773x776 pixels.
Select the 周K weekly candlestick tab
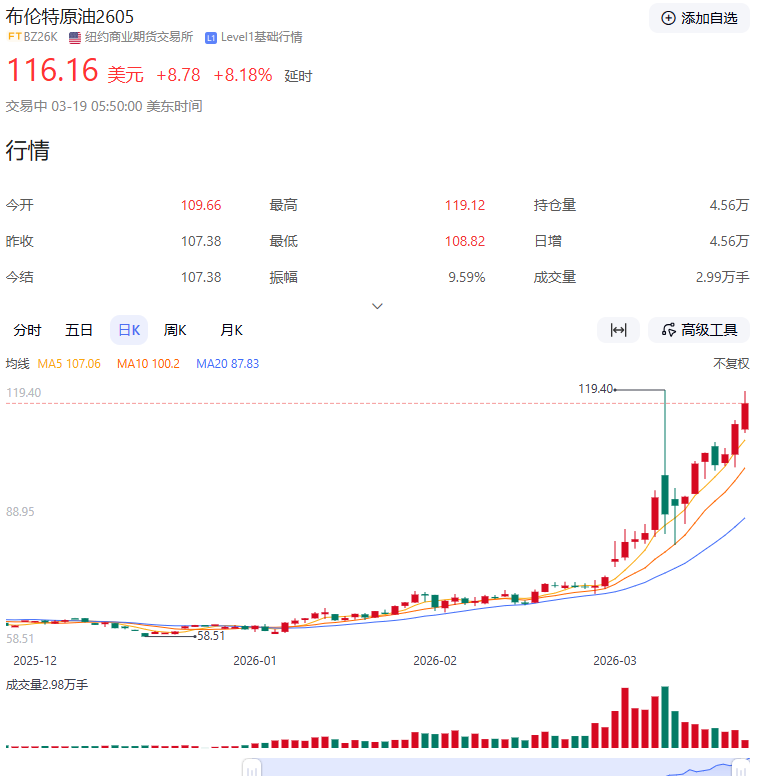[175, 330]
